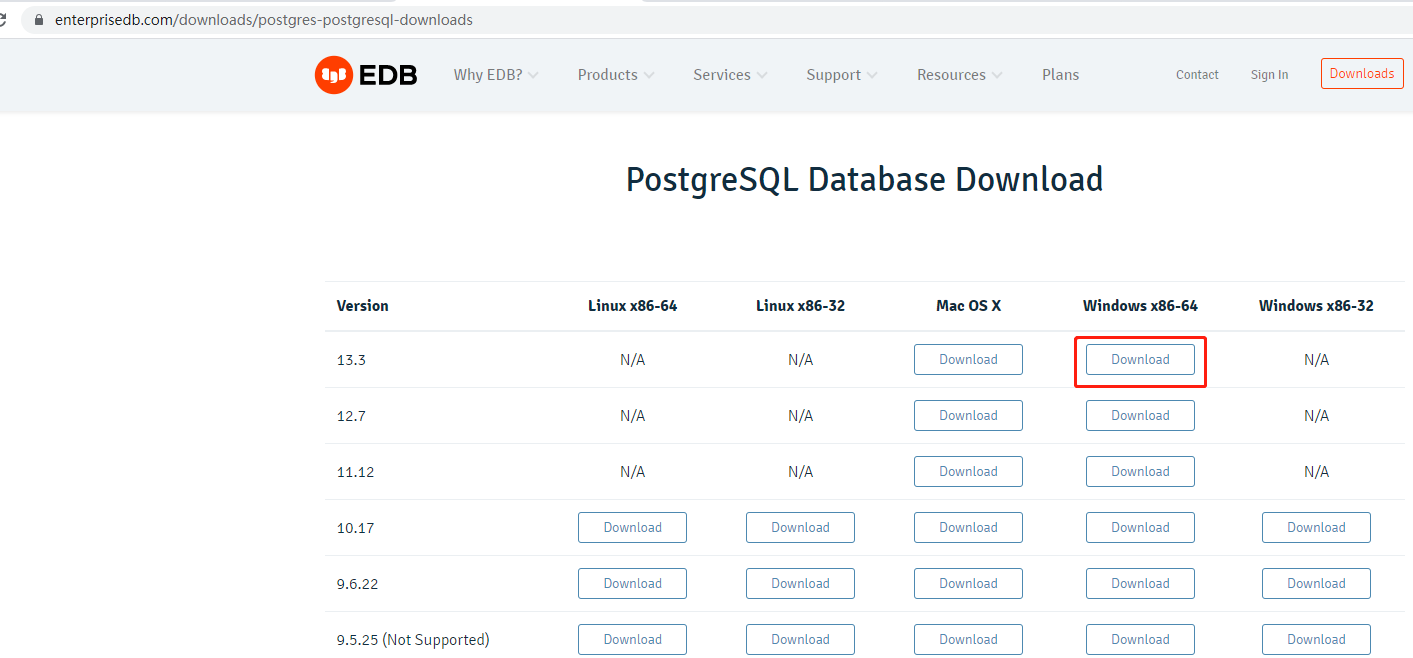Download version 10.17 for Linux x86-32
The height and width of the screenshot is (658, 1413).
(x=800, y=528)
